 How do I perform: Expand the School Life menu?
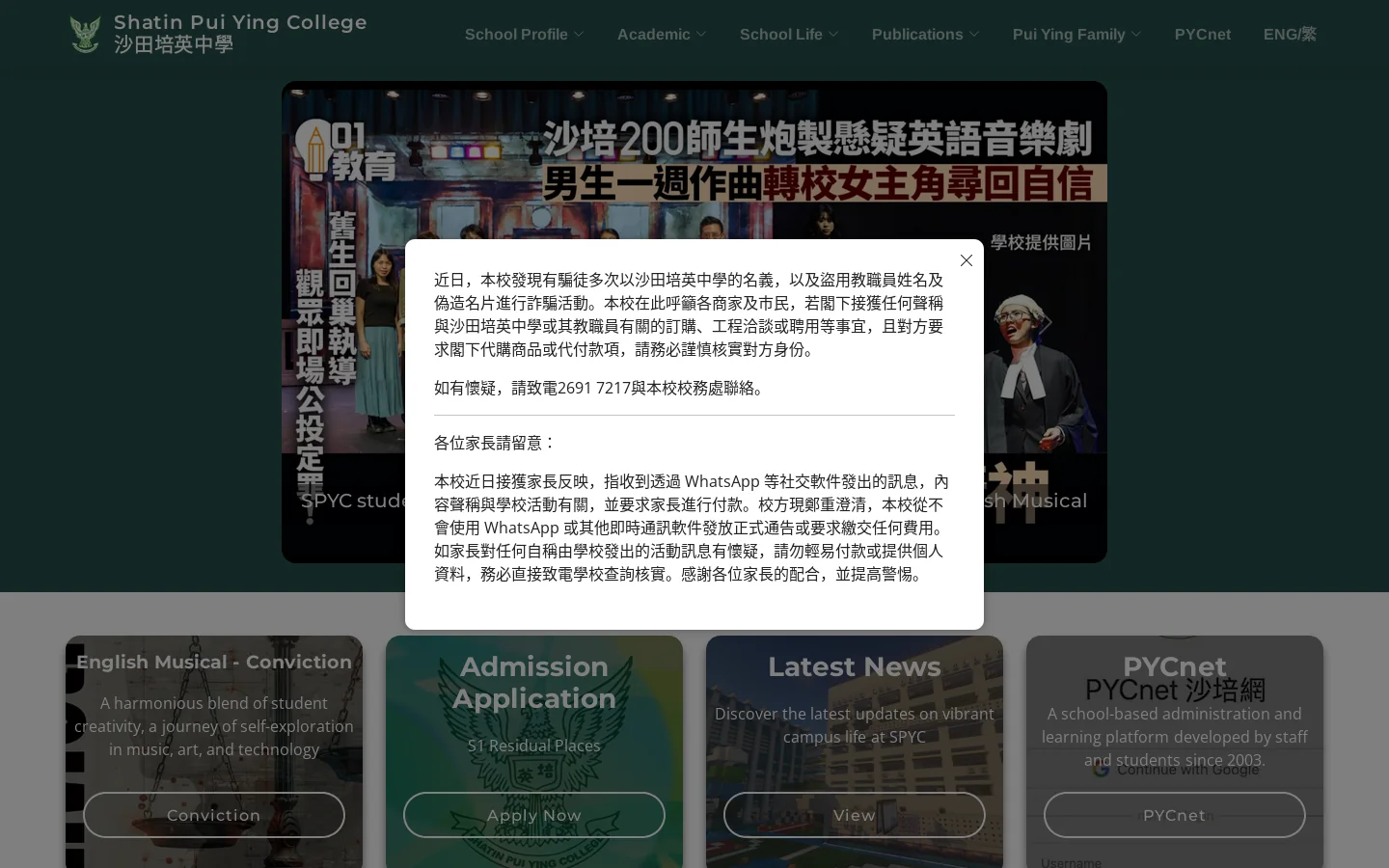click(x=789, y=34)
